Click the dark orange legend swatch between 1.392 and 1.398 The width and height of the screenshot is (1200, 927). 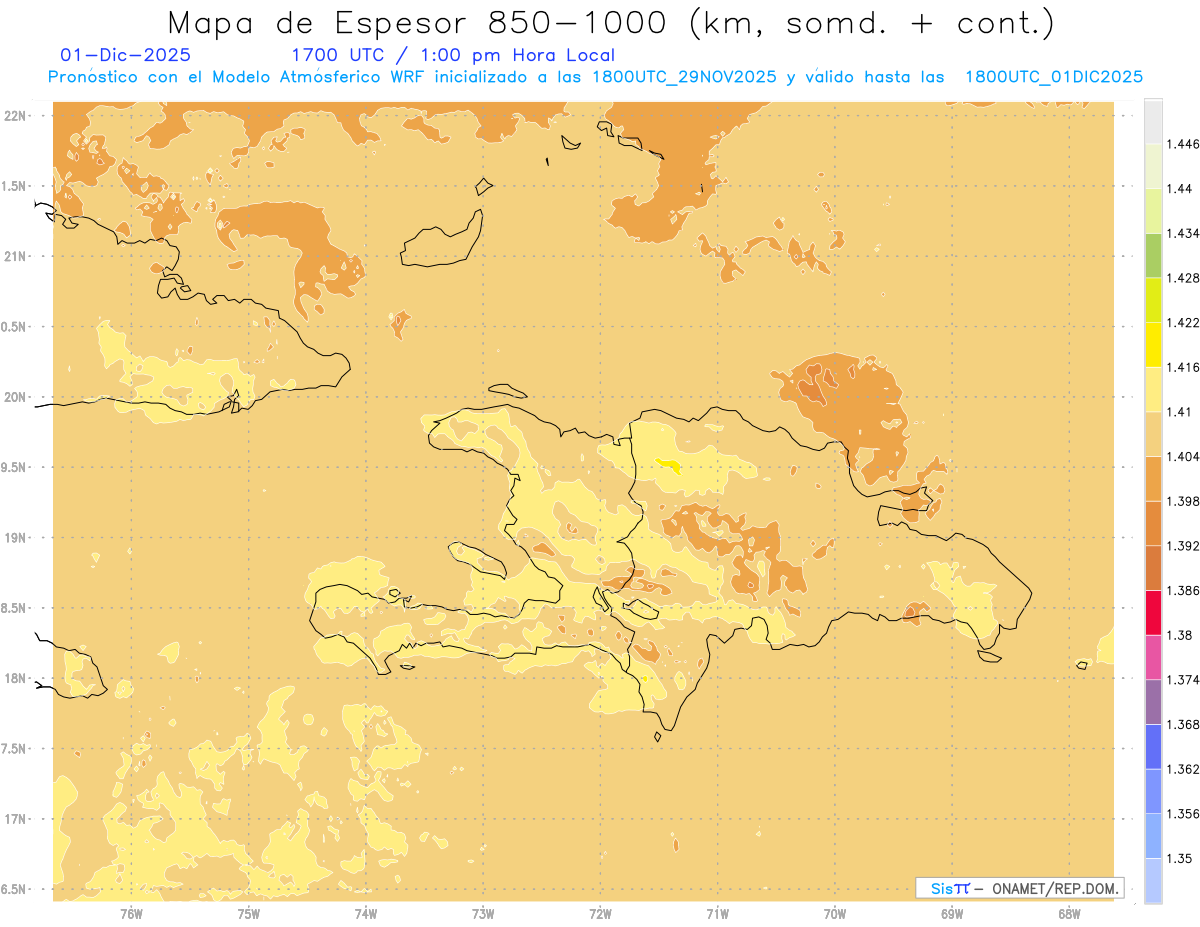[1153, 523]
